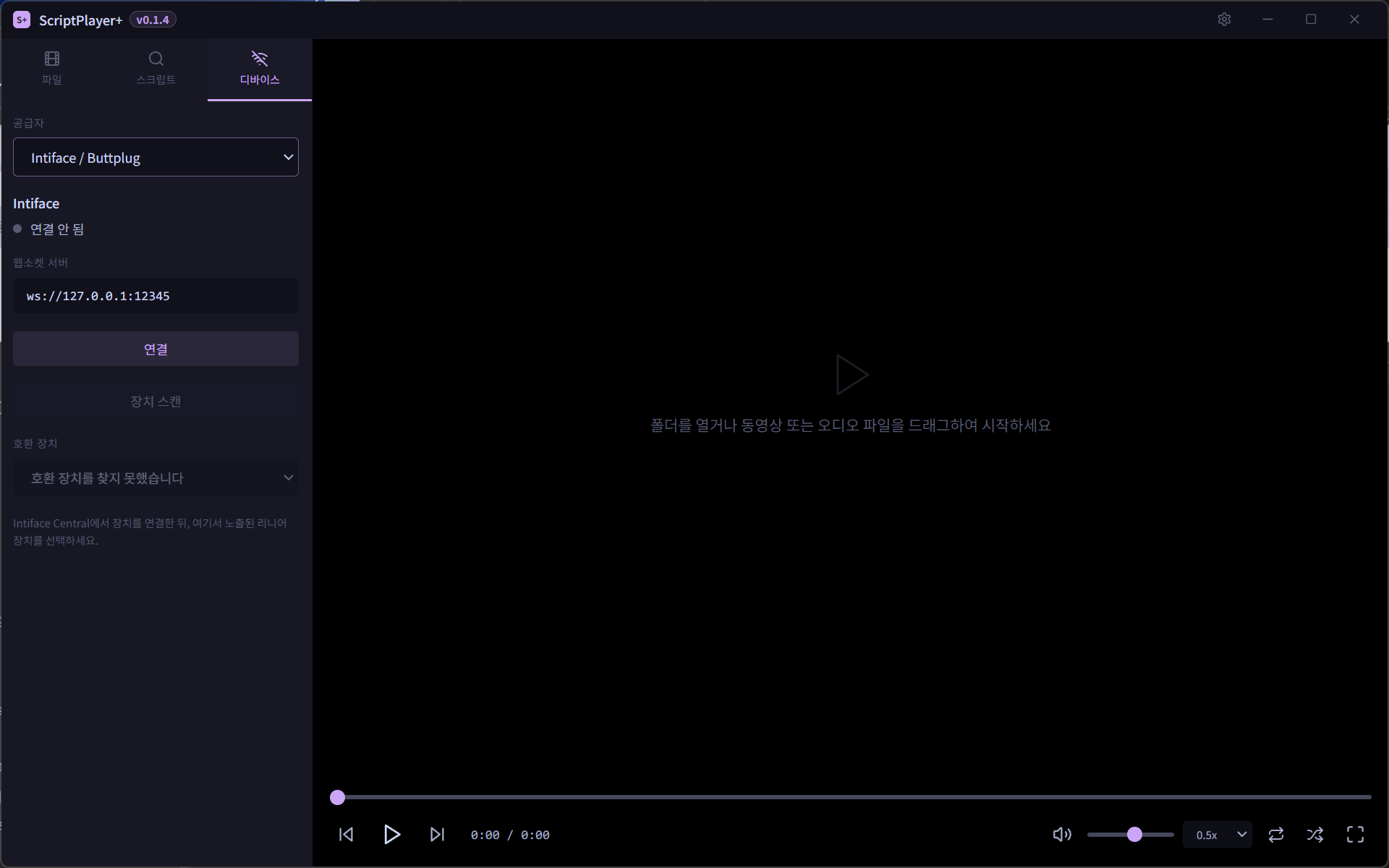The width and height of the screenshot is (1389, 868).
Task: Click the large center play icon
Action: pyautogui.click(x=851, y=375)
